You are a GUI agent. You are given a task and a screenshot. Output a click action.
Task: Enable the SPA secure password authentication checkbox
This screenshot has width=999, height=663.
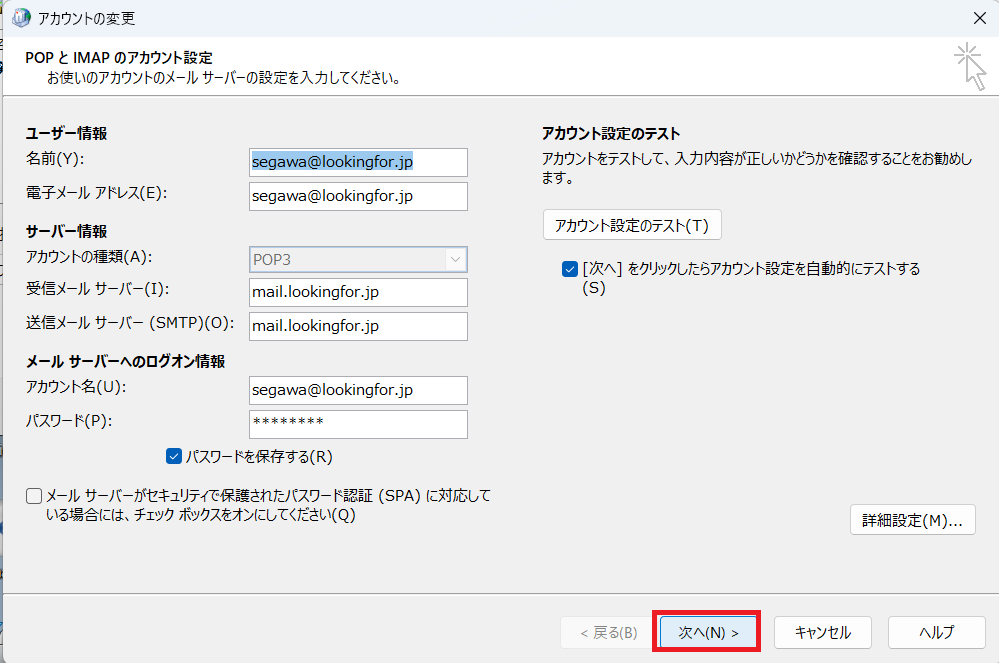point(35,496)
